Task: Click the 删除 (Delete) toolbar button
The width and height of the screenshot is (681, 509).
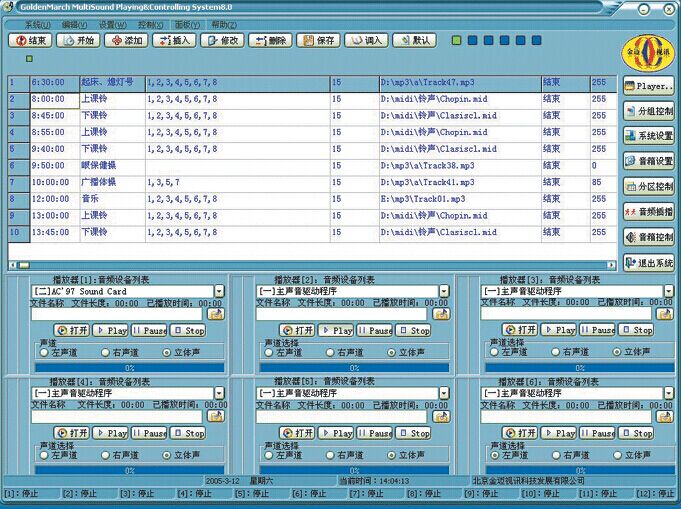Action: pos(270,40)
